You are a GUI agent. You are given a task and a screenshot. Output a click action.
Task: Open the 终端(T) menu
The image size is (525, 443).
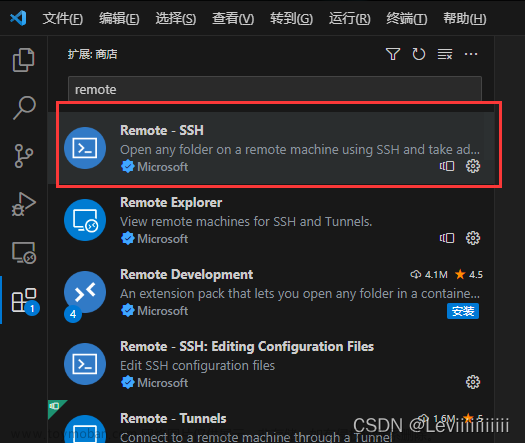point(407,18)
